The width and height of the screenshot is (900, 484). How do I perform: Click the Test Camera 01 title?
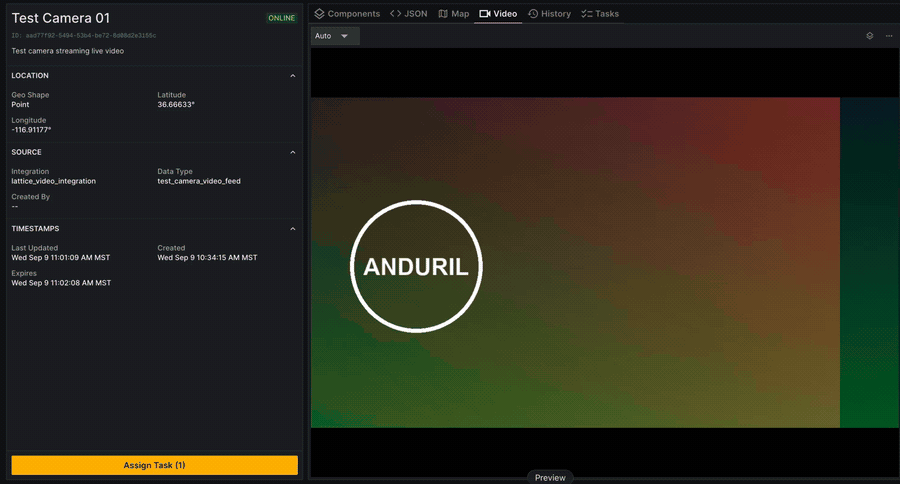61,18
